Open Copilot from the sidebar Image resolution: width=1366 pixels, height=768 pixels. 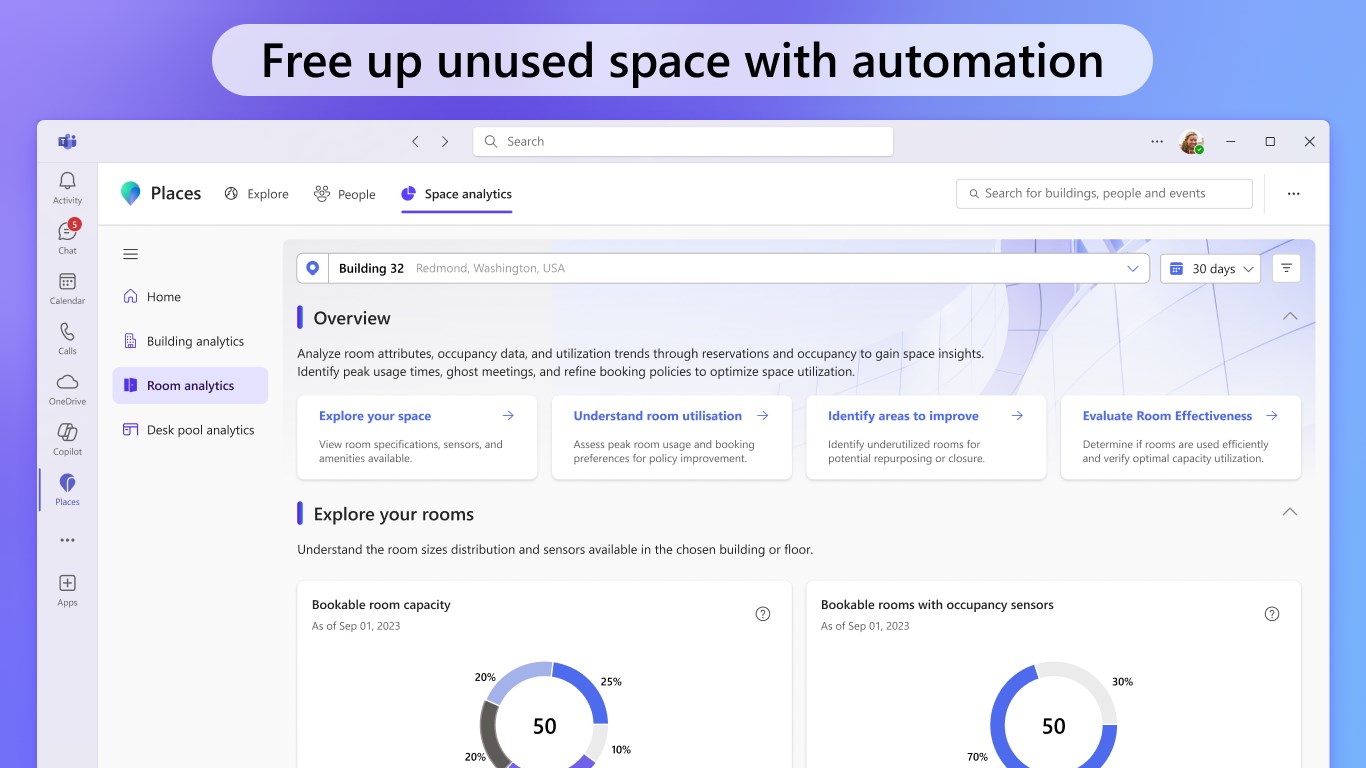coord(67,438)
